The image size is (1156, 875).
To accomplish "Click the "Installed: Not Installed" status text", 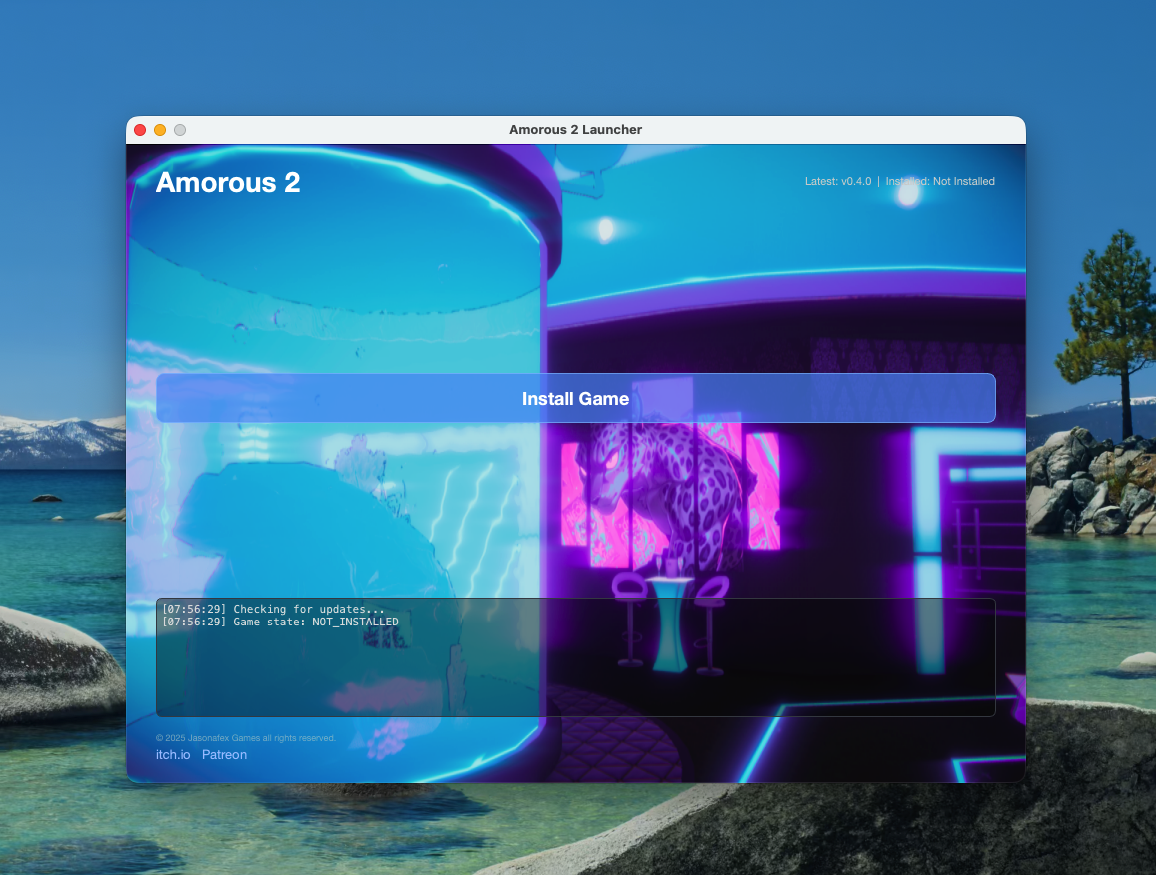I will point(940,181).
